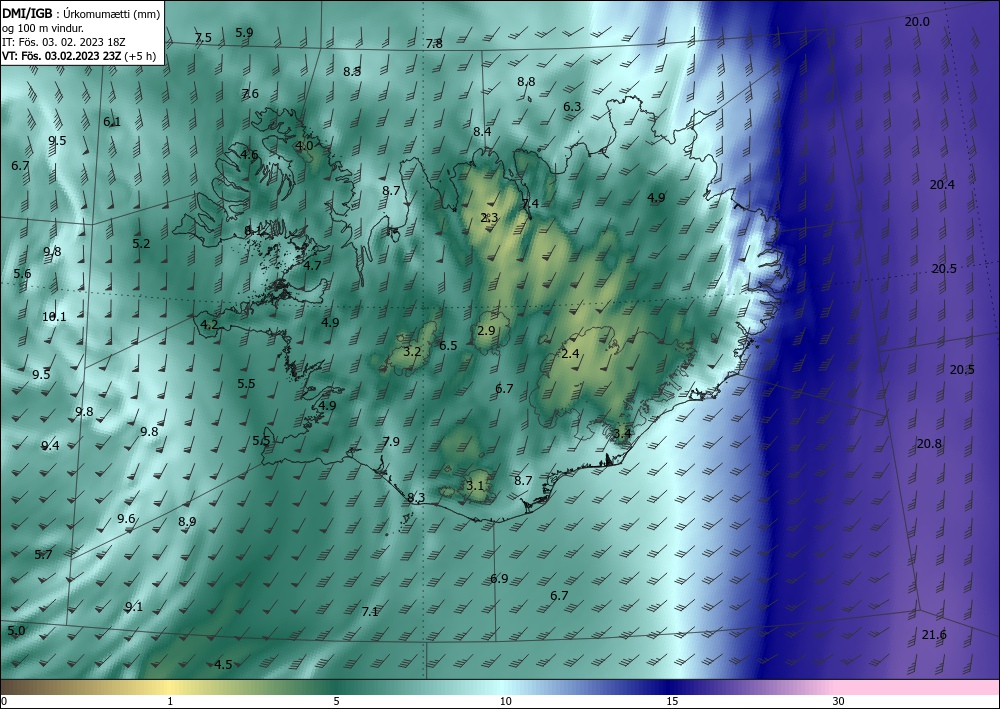This screenshot has width=1000, height=709.
Task: Click the '0' label on the color scale
Action: [4, 702]
